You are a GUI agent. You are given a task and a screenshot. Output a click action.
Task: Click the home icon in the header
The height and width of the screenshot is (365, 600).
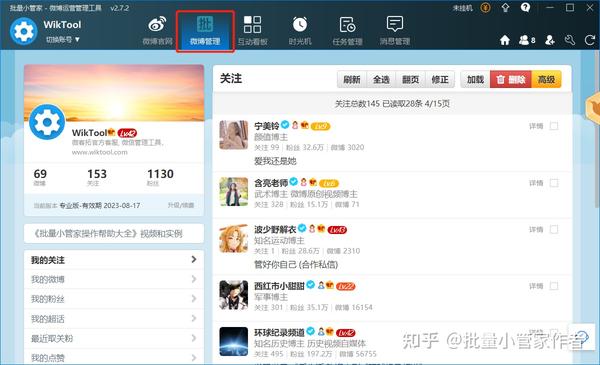point(505,40)
